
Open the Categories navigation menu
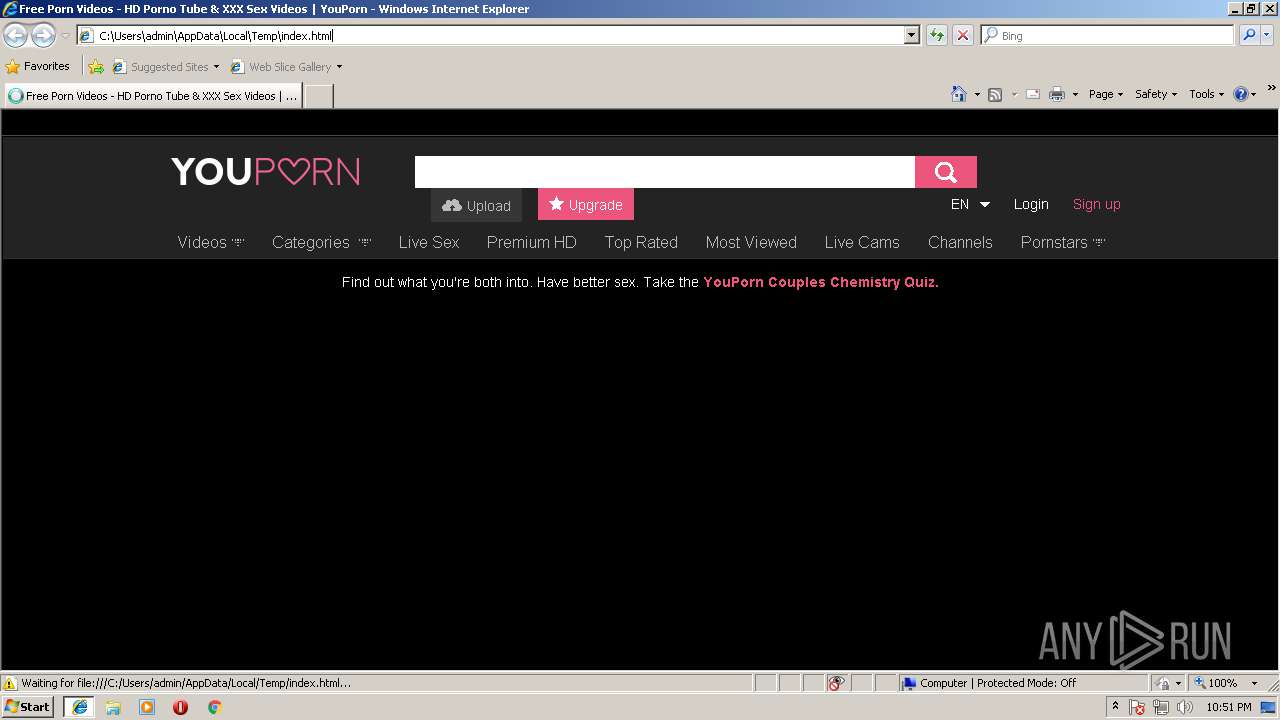[x=321, y=242]
